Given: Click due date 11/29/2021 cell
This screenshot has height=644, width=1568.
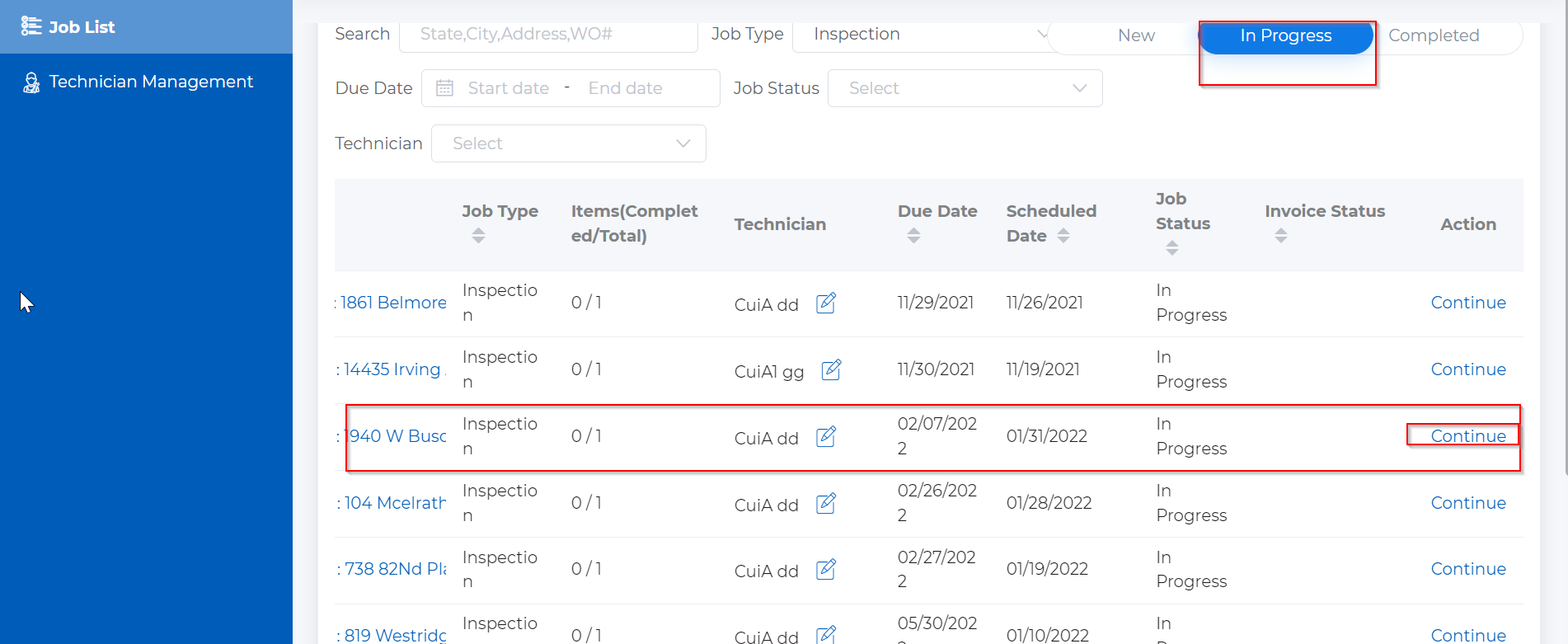Looking at the screenshot, I should 936,303.
